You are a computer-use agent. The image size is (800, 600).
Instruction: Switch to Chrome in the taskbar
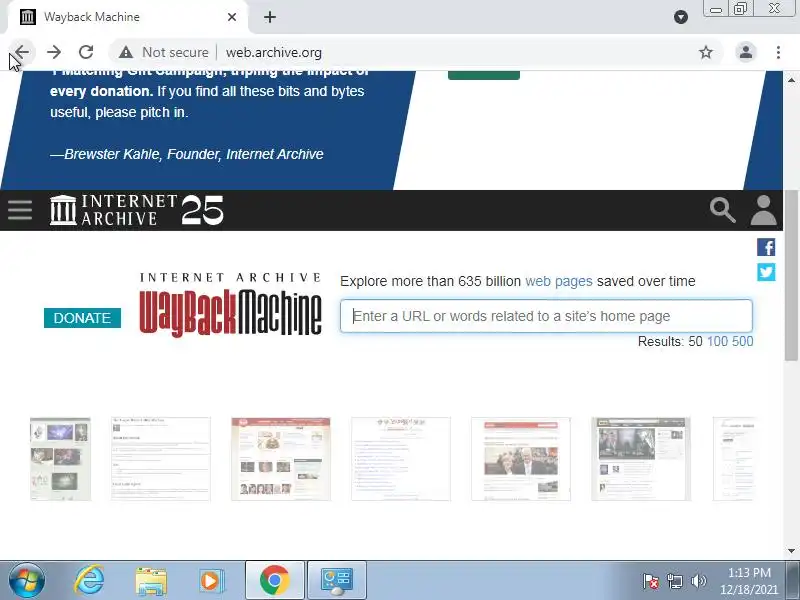(x=274, y=581)
